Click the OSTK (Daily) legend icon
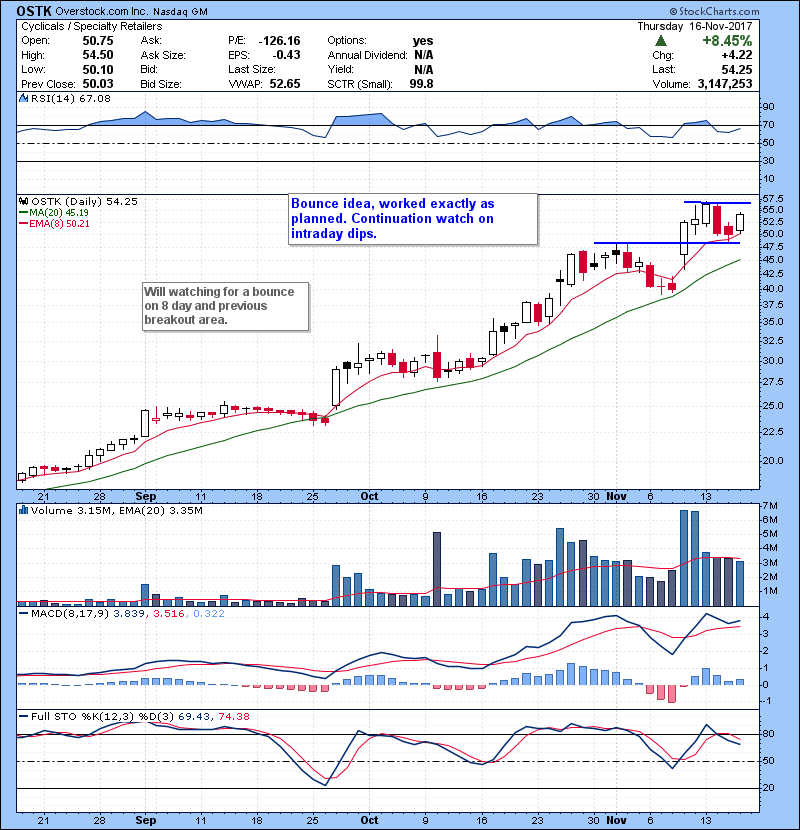Viewport: 800px width, 830px height. click(22, 201)
